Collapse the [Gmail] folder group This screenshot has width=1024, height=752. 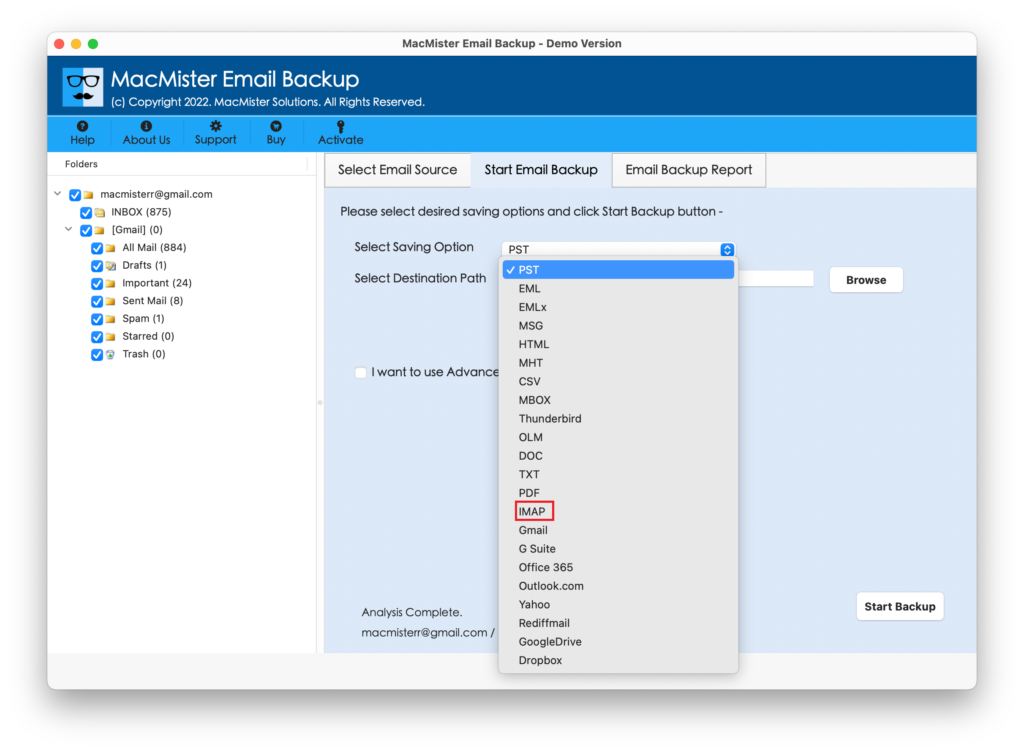click(69, 230)
